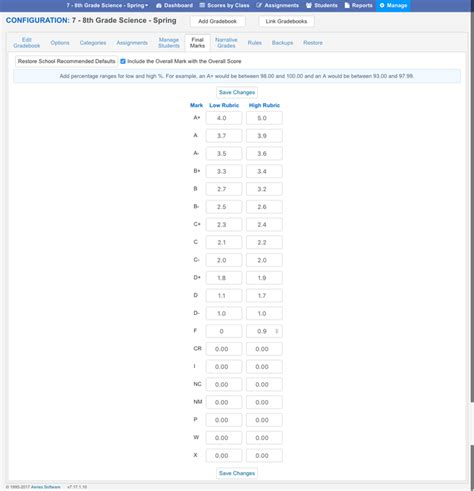This screenshot has width=474, height=491.
Task: Click the top Save Changes button
Action: pos(237,92)
